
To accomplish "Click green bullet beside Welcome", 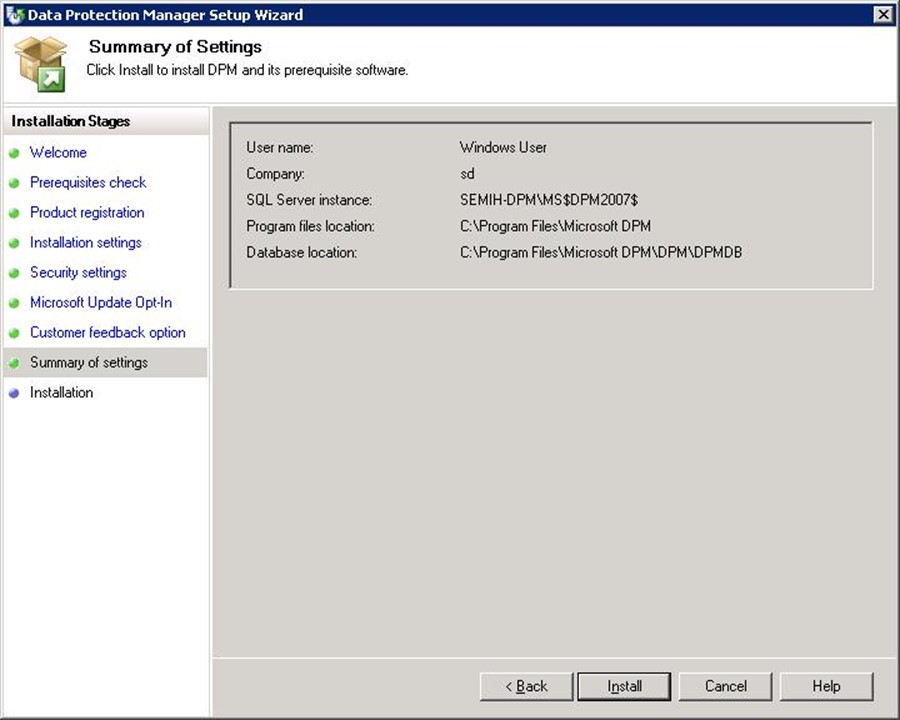I will coord(14,153).
